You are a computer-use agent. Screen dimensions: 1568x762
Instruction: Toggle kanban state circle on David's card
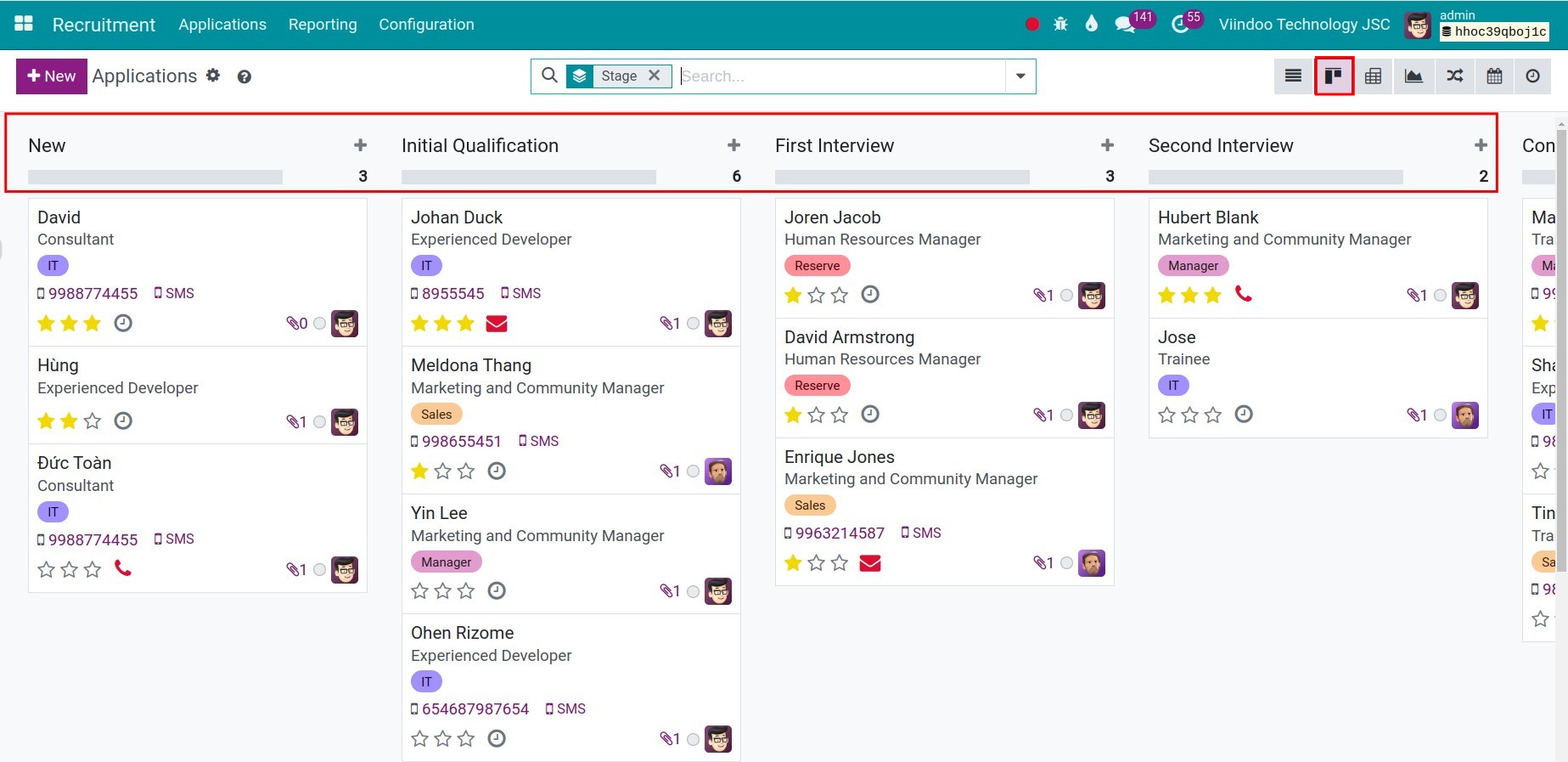pyautogui.click(x=319, y=324)
